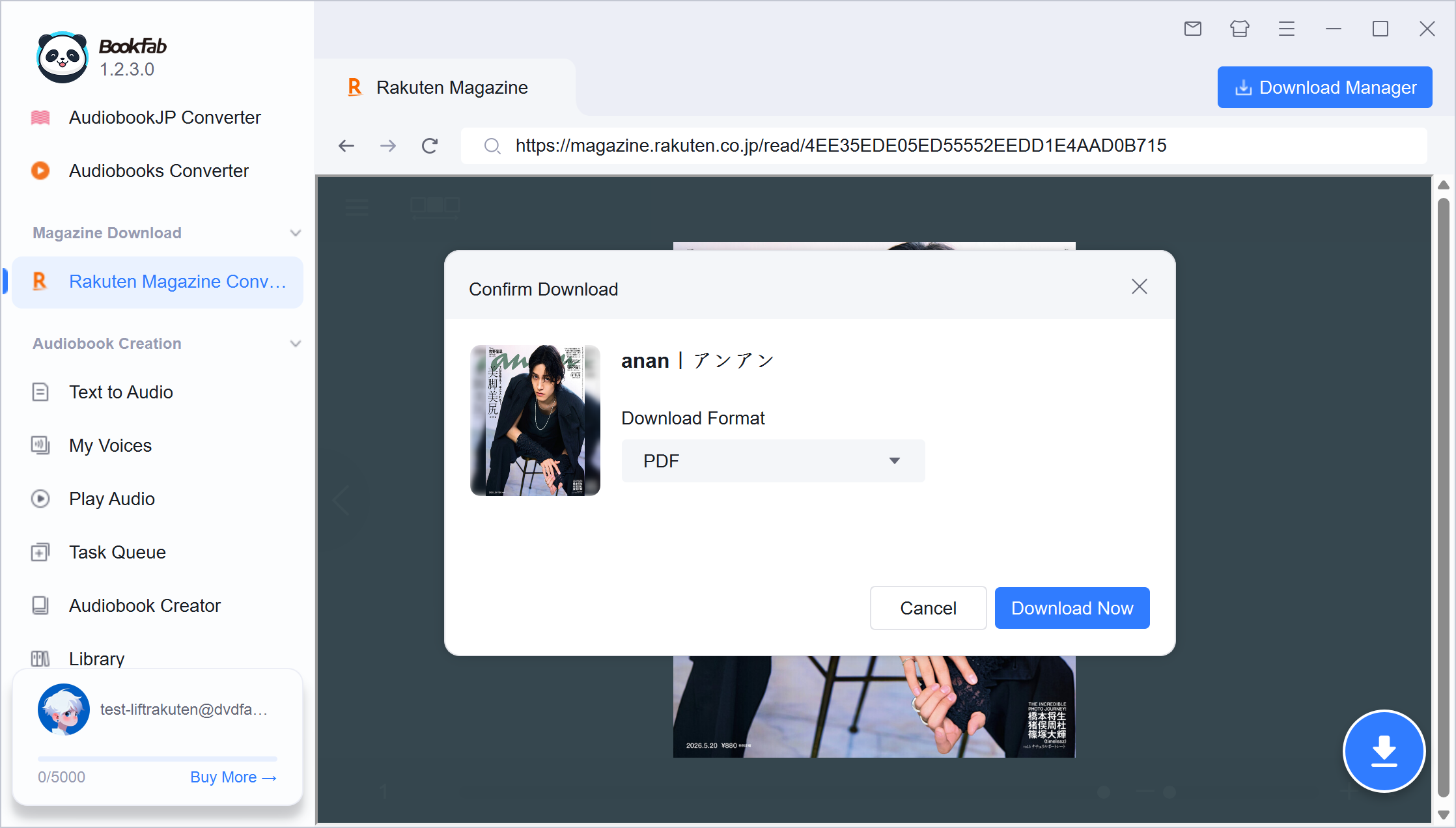Switch to the Rakuten Magazine tab
This screenshot has height=828, width=1456.
tap(445, 87)
